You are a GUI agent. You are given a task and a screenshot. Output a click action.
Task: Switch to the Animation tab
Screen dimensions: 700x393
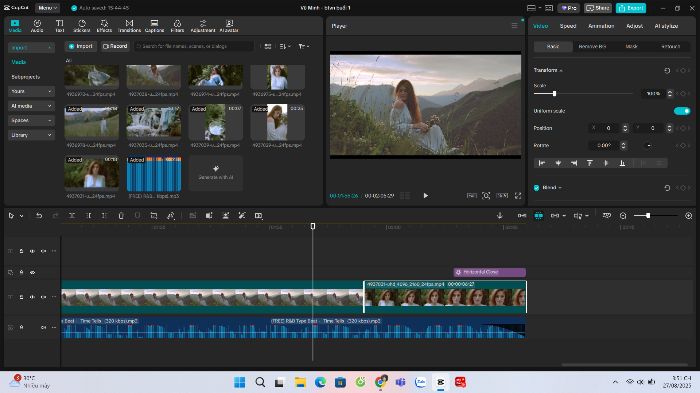[x=601, y=26]
